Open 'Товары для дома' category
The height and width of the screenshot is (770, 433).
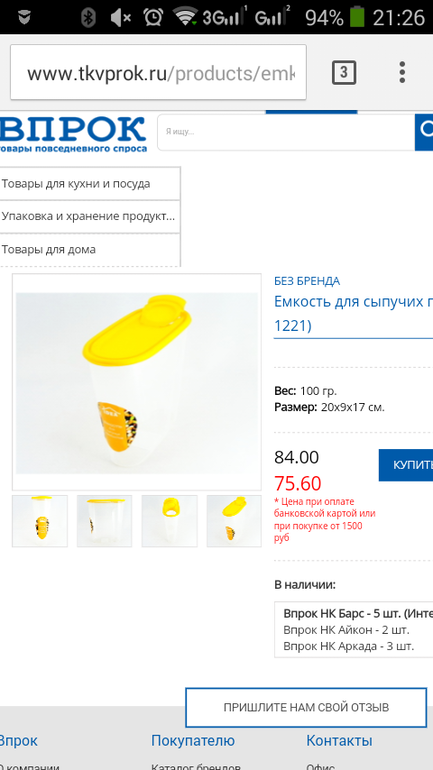[90, 249]
